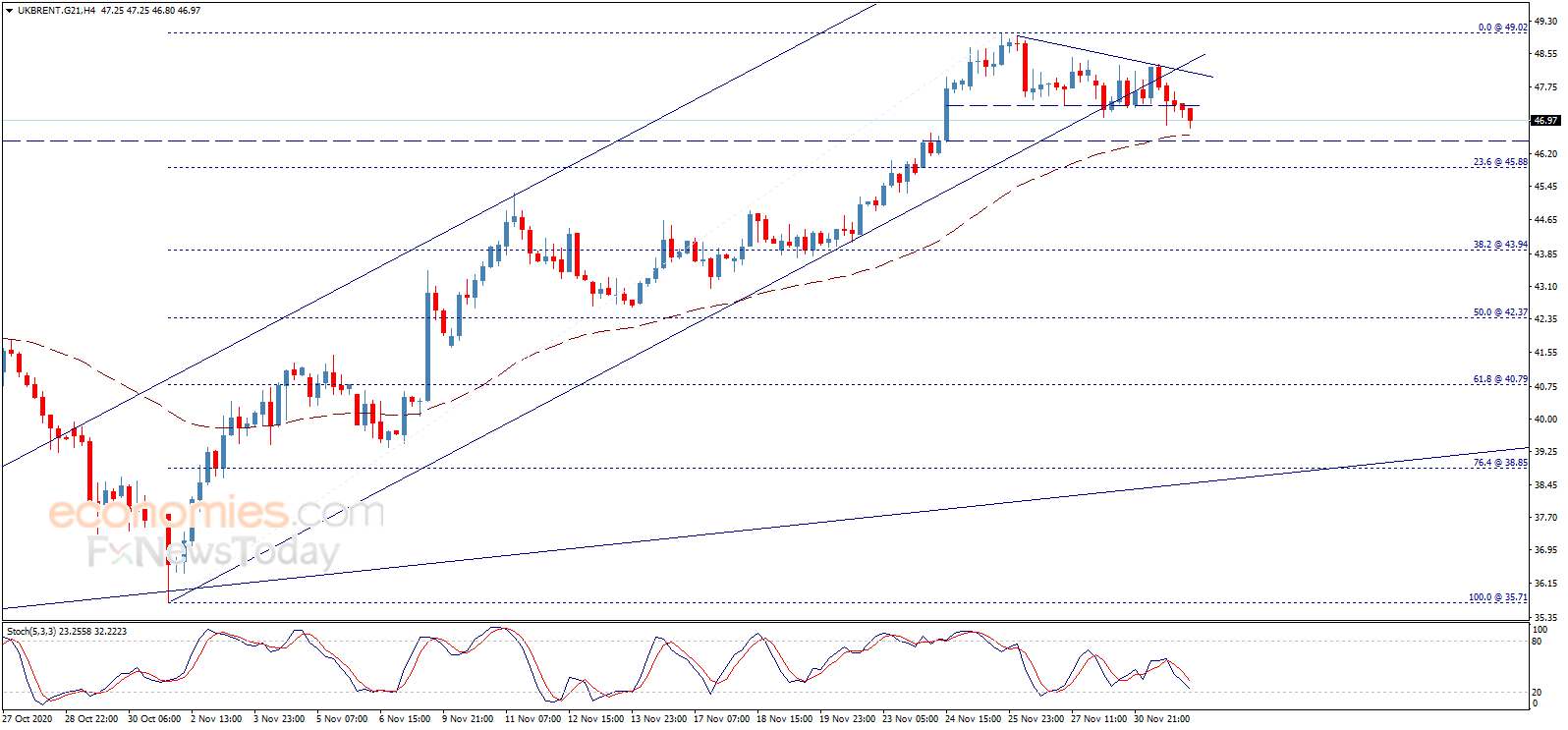Click the 40.00 price axis label
The image size is (1568, 730).
(x=1545, y=420)
